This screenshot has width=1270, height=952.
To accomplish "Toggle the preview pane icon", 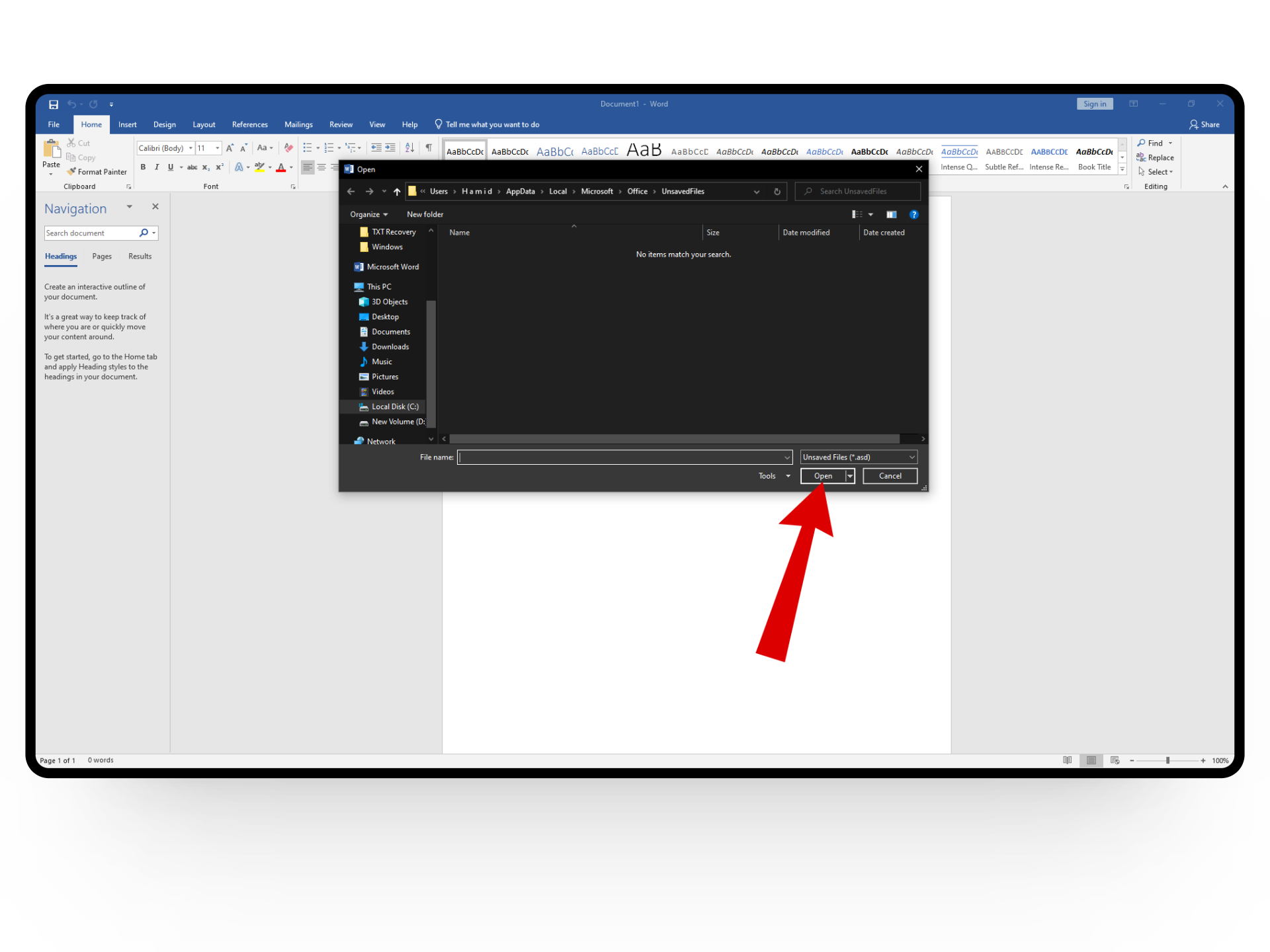I will (892, 215).
